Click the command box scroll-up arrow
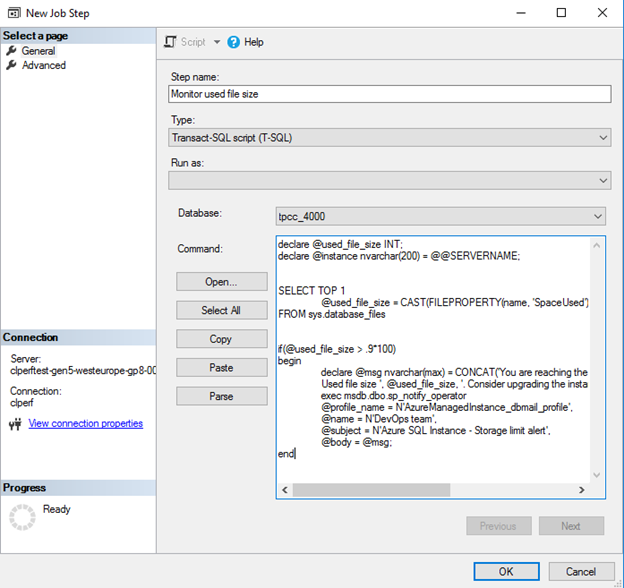 coord(597,245)
